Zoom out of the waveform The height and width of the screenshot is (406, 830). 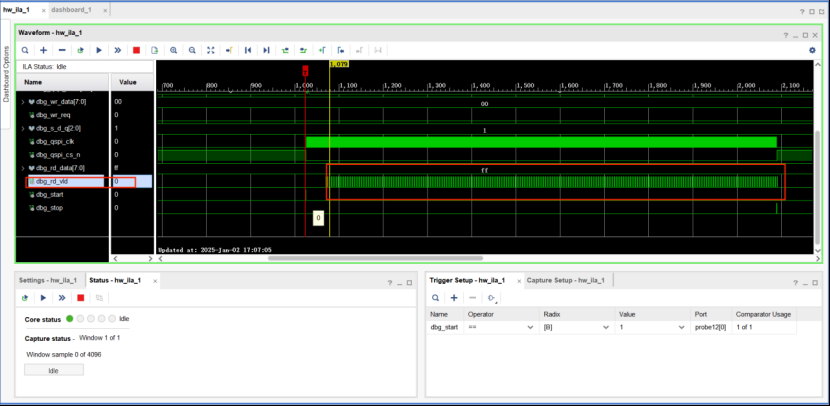192,50
